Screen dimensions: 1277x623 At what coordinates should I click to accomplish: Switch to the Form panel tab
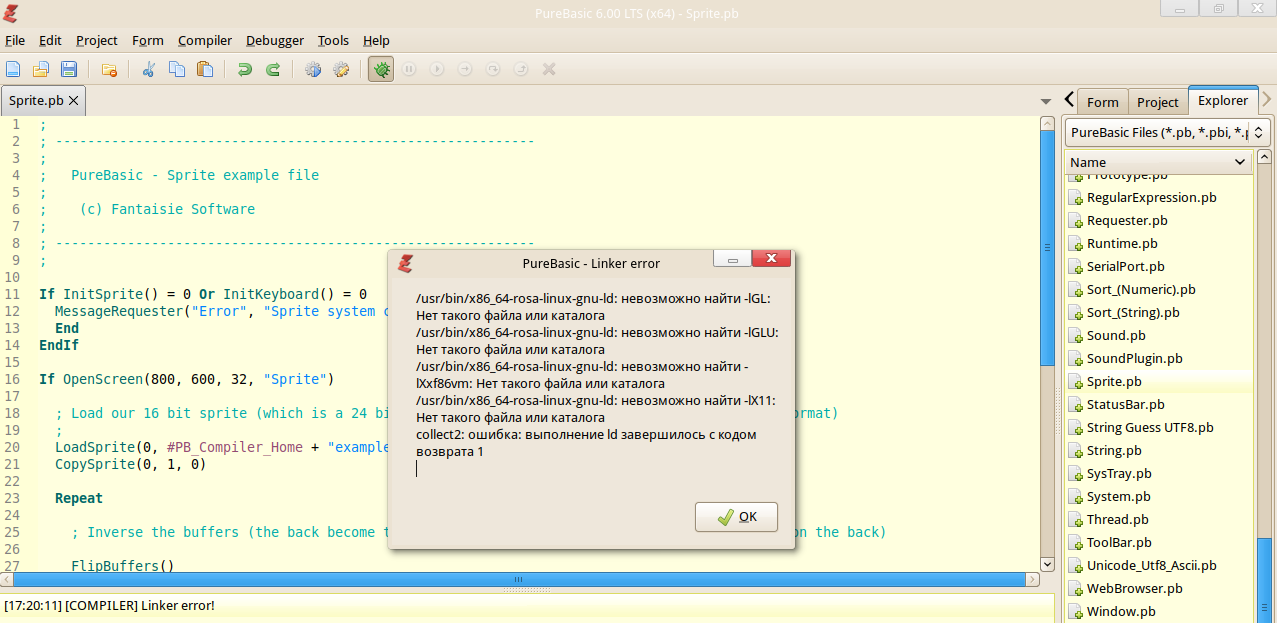coord(1103,102)
